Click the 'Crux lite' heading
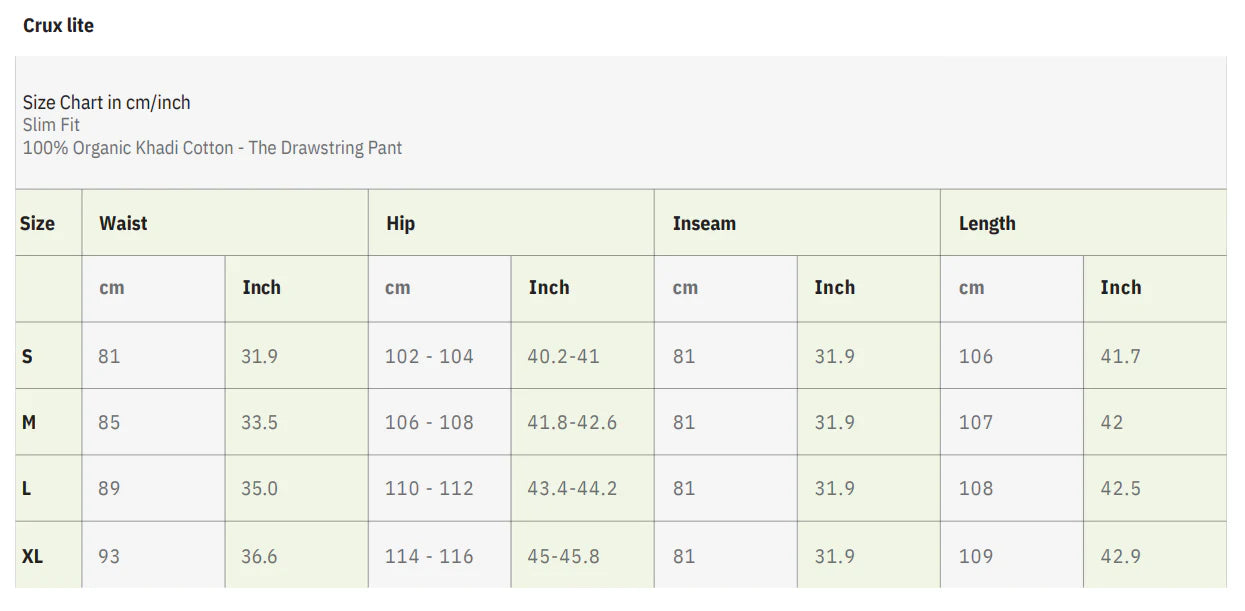Screen dimensions: 1245x611 (x=58, y=26)
